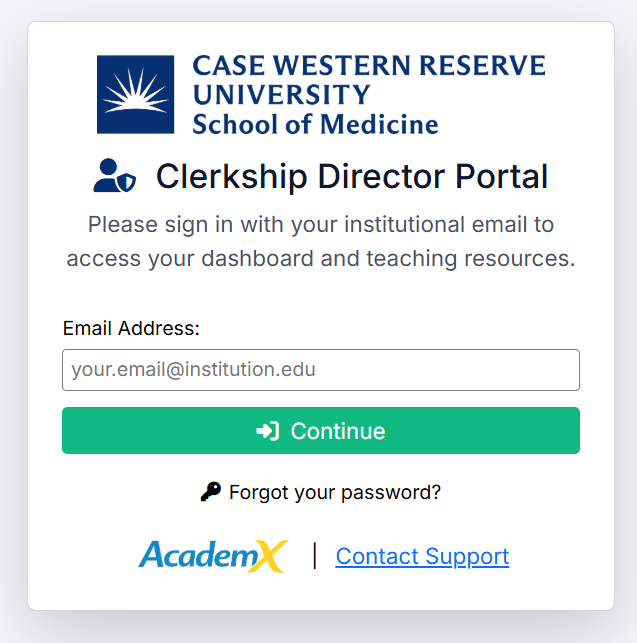Click the green Continue button
This screenshot has height=643, width=637.
321,431
